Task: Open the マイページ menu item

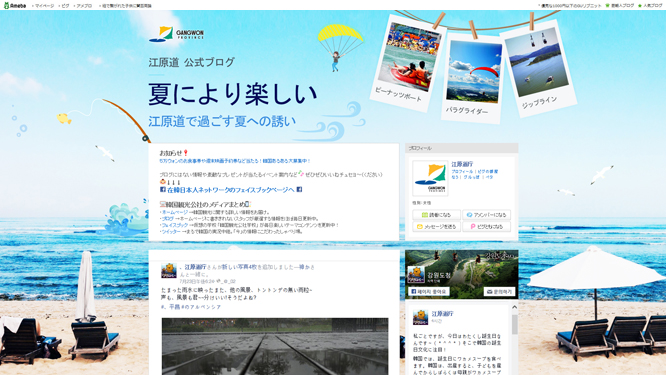Action: pyautogui.click(x=44, y=6)
